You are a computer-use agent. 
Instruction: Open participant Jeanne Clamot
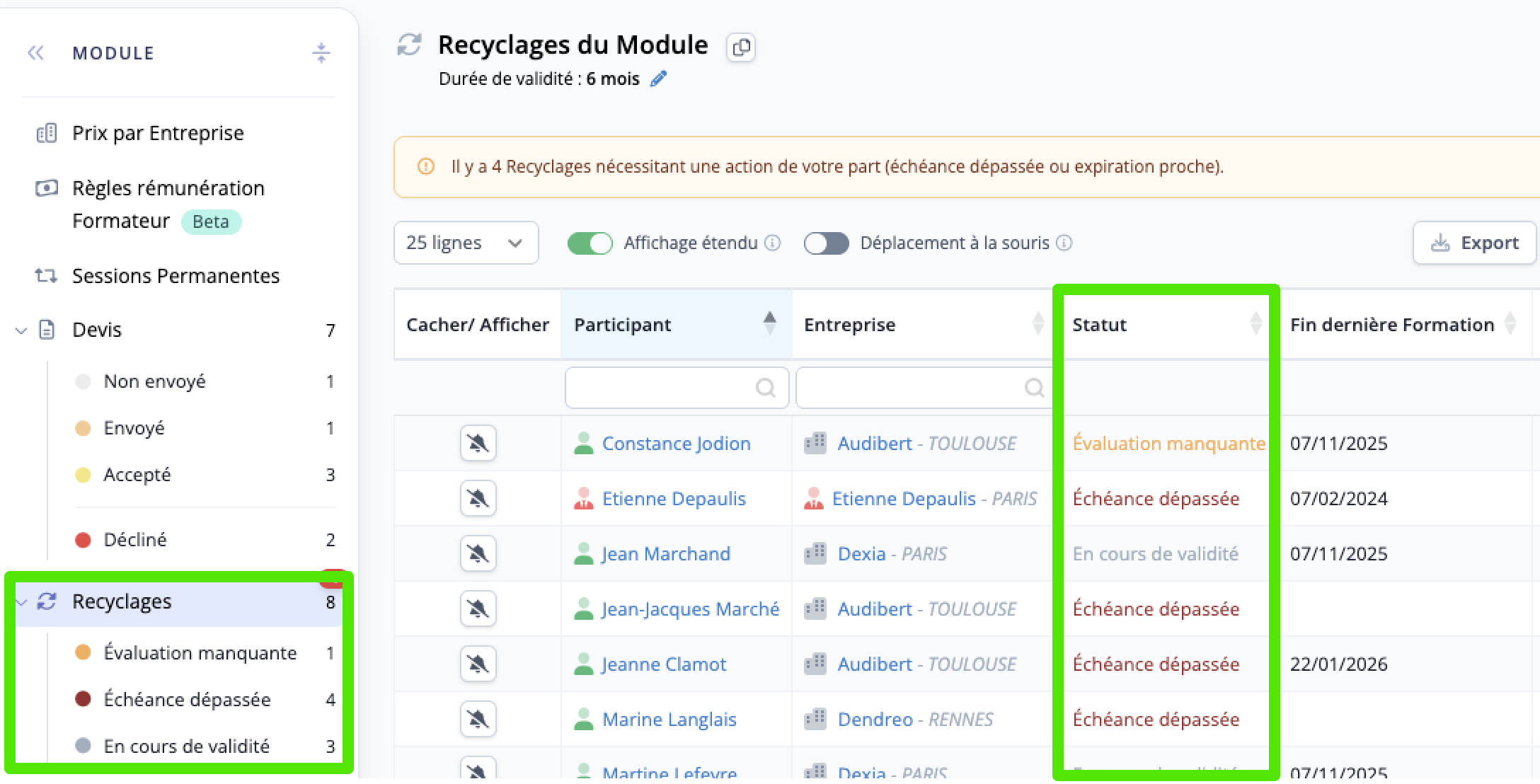coord(664,664)
